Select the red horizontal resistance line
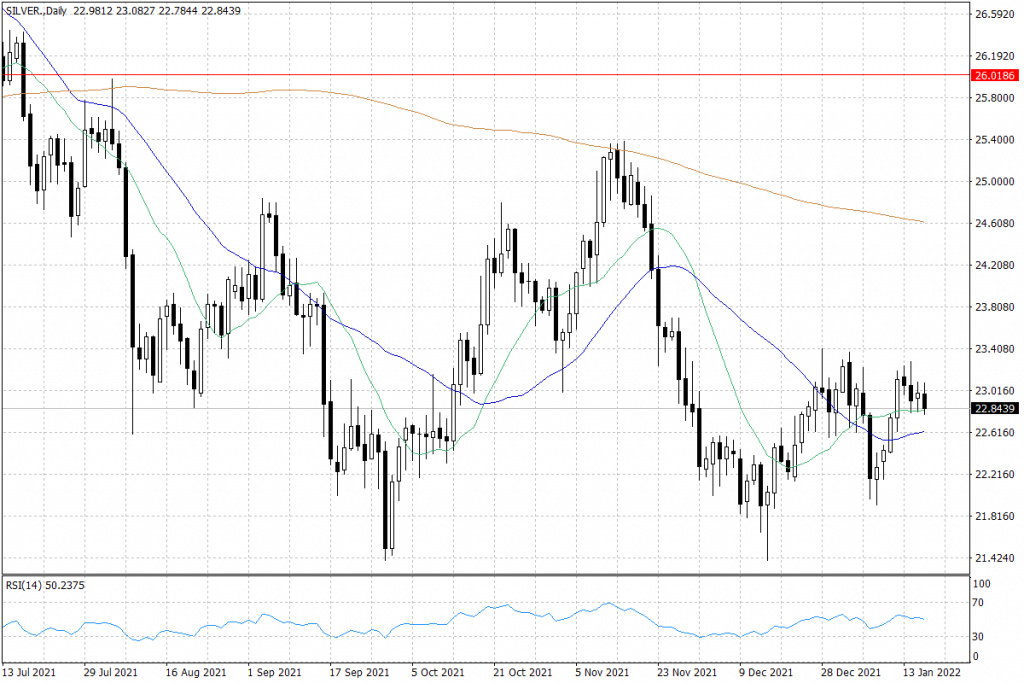The height and width of the screenshot is (683, 1024). pos(500,75)
